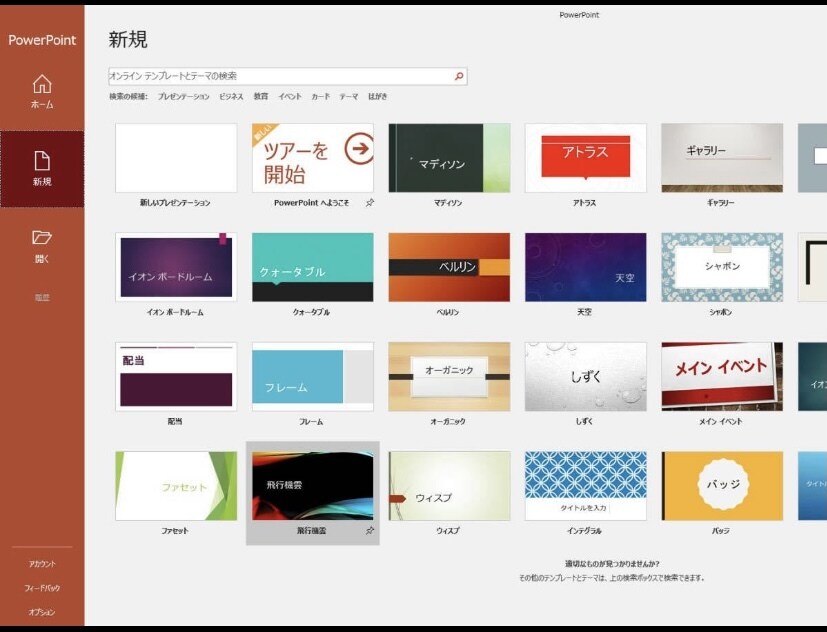Choose the ビジネス search suggestion
The image size is (827, 632).
coord(231,97)
